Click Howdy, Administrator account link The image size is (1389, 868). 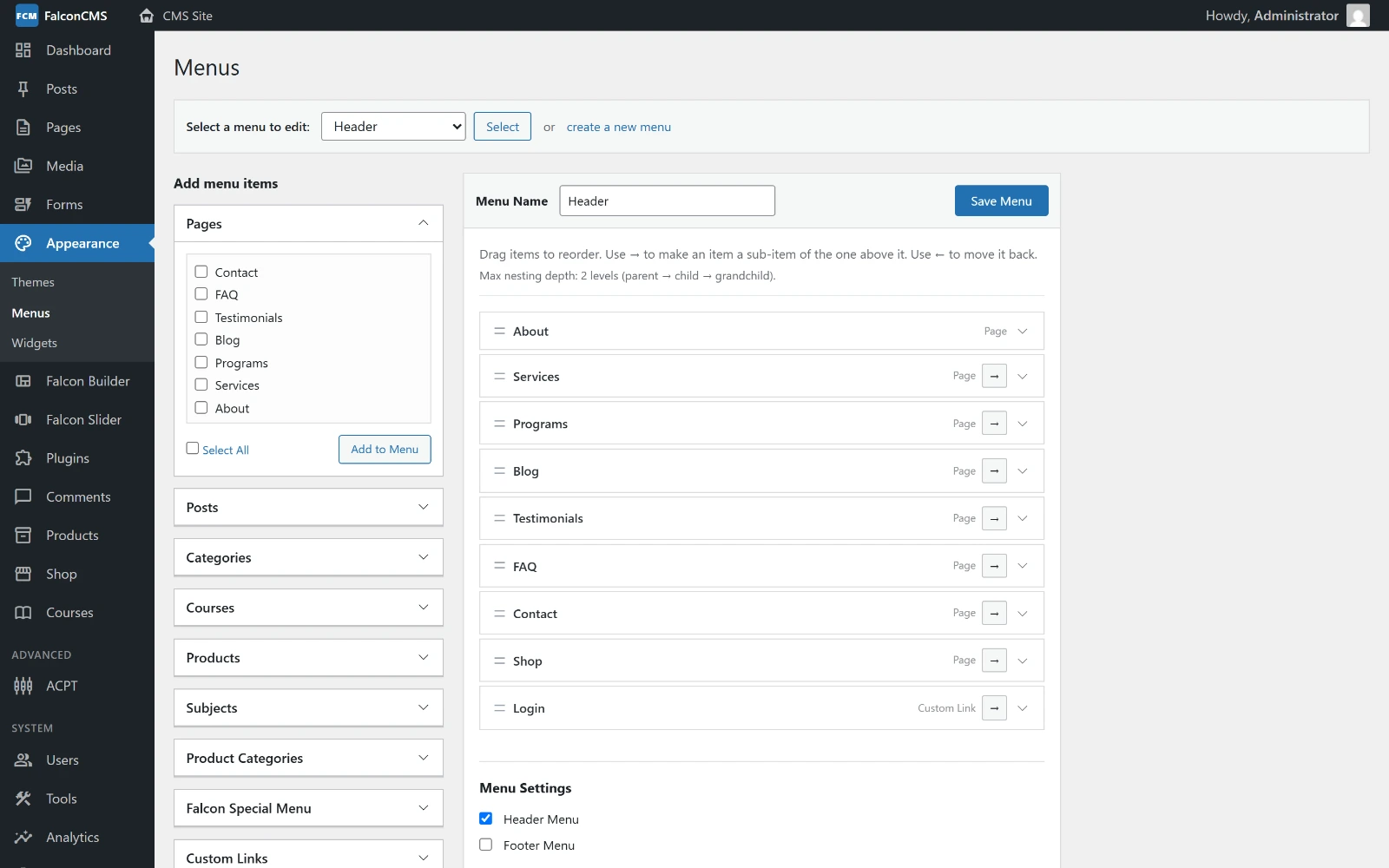pyautogui.click(x=1272, y=16)
